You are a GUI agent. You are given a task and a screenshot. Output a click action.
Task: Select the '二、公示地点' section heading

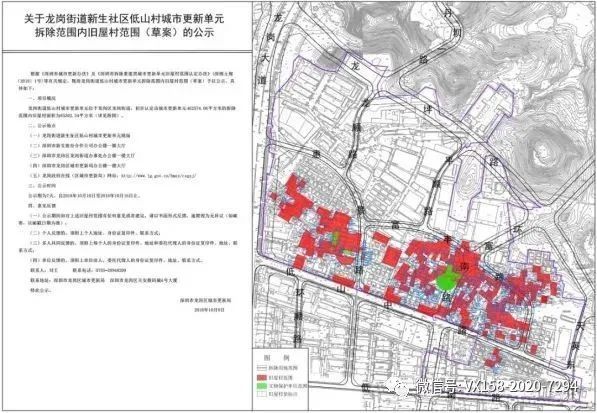click(42, 126)
